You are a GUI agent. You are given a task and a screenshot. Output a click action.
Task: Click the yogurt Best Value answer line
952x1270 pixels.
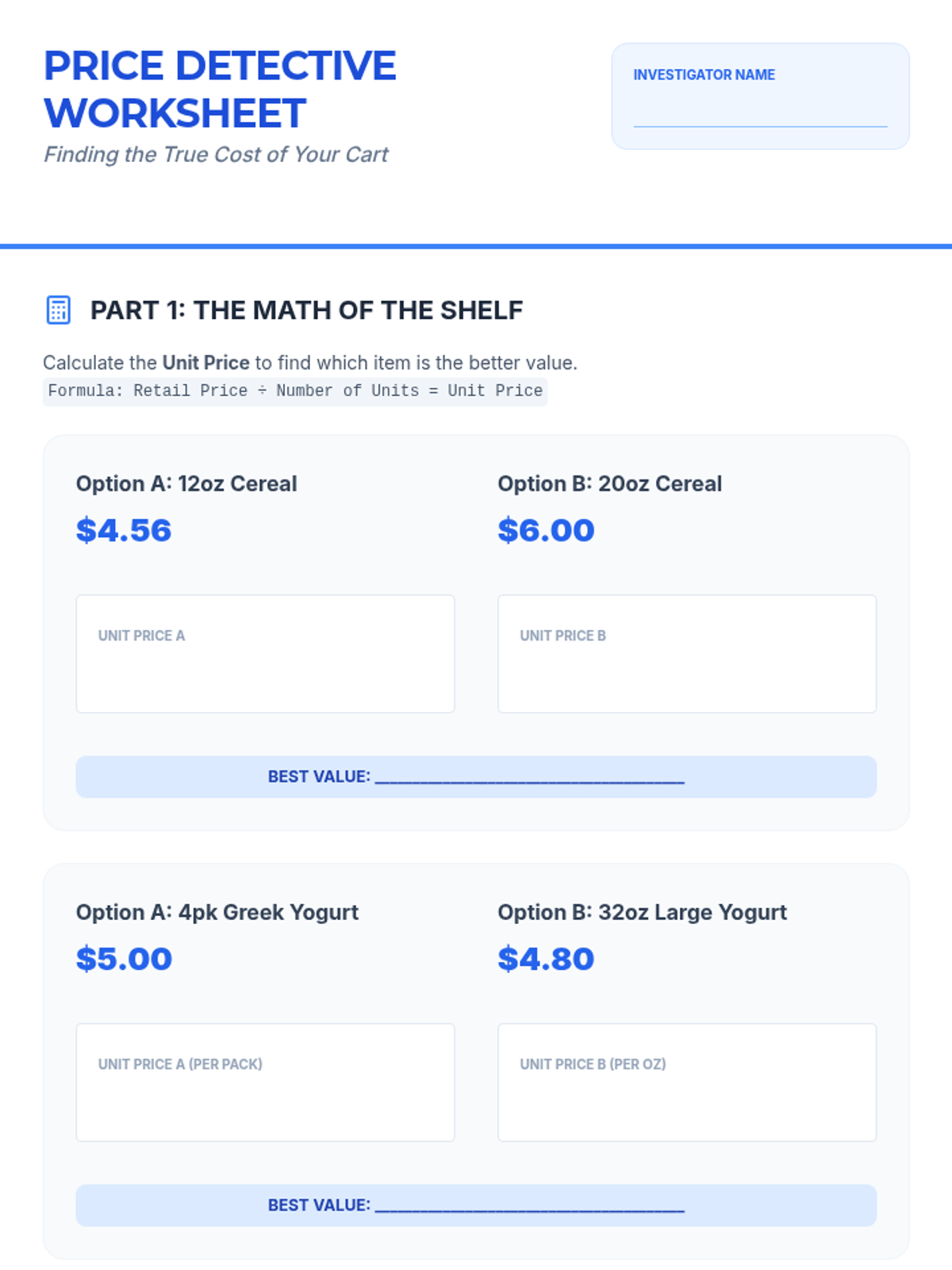coord(529,1205)
